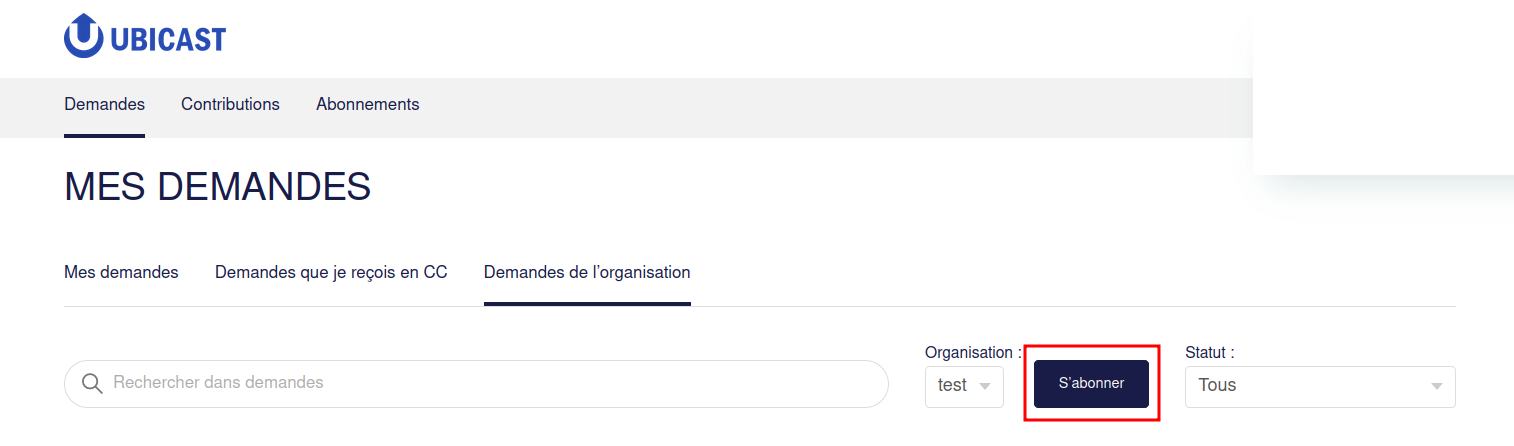Open the Abonnements navigation item
This screenshot has height=446, width=1514.
[x=368, y=104]
